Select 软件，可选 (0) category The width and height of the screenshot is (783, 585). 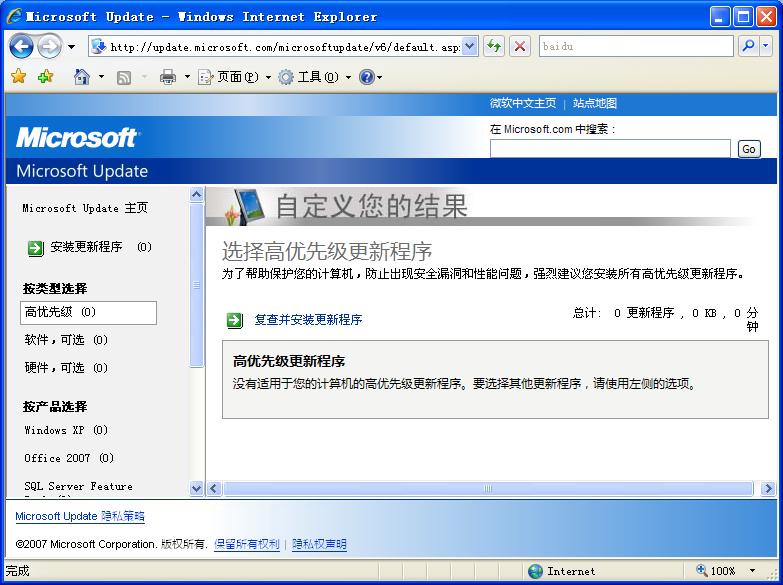click(66, 340)
